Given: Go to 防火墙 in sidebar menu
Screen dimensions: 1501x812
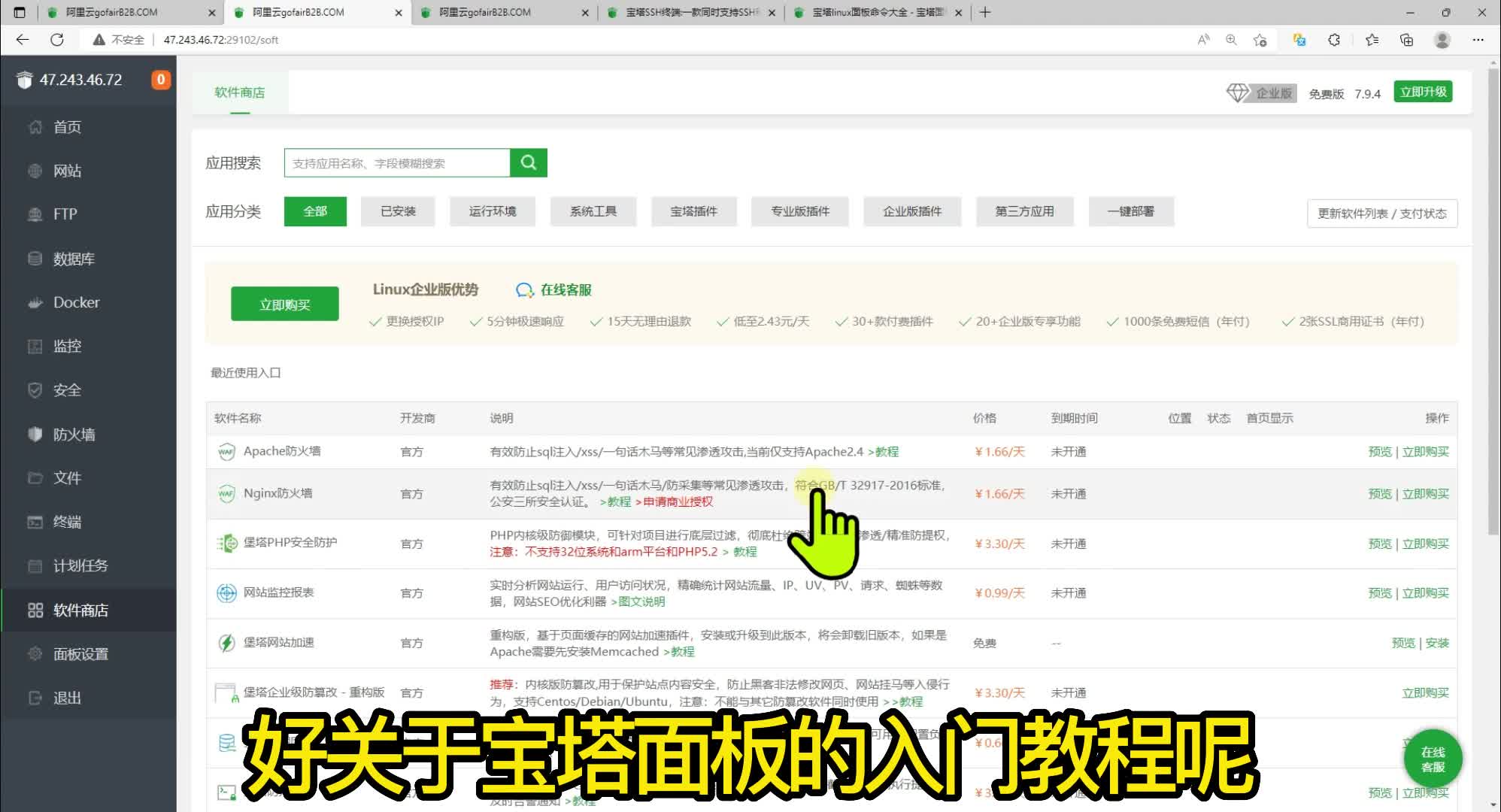Looking at the screenshot, I should [74, 435].
